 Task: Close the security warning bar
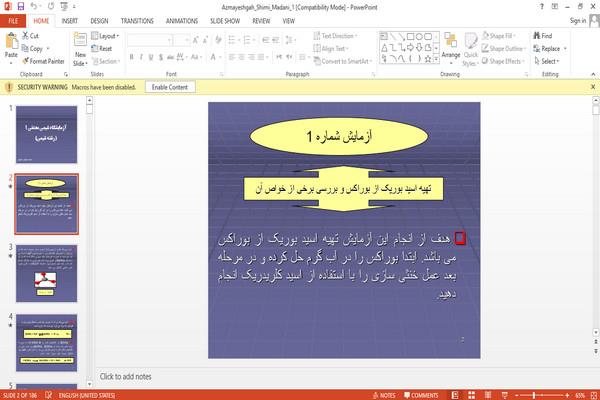pyautogui.click(x=593, y=87)
